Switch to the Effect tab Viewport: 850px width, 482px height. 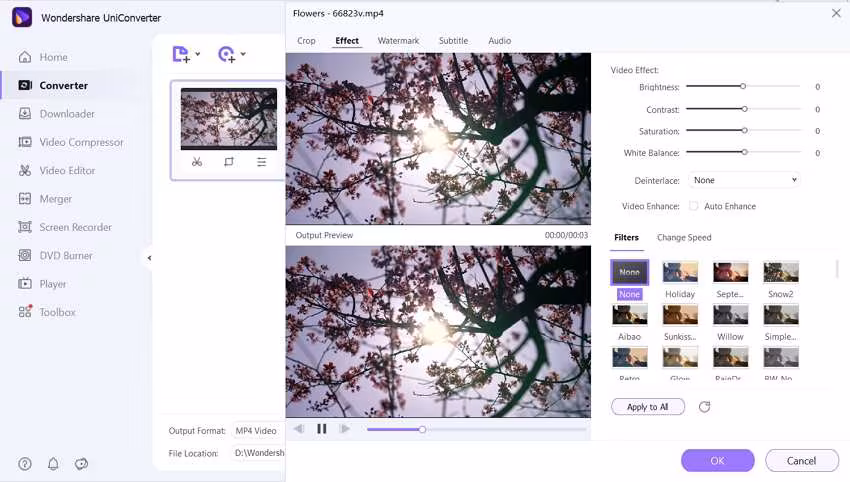[x=347, y=41]
